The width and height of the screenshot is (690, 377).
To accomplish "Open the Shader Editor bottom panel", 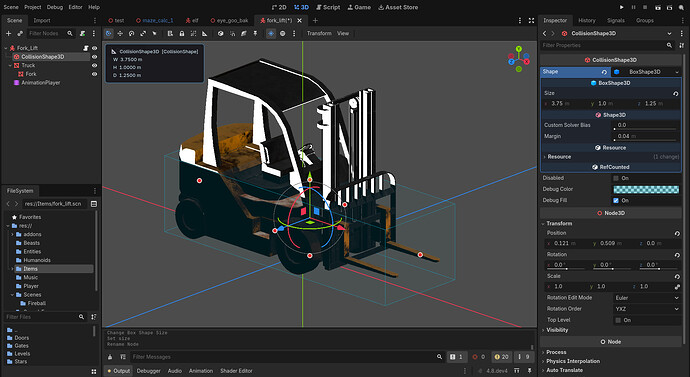I will click(x=236, y=371).
